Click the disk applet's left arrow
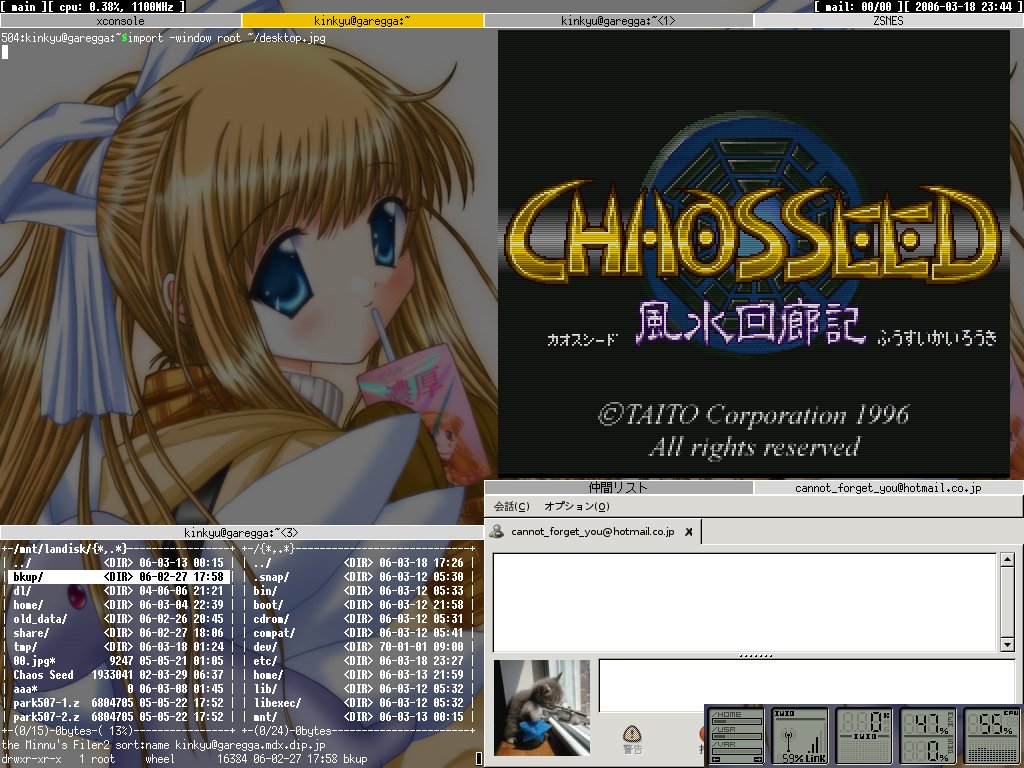This screenshot has width=1024, height=768. pos(714,760)
